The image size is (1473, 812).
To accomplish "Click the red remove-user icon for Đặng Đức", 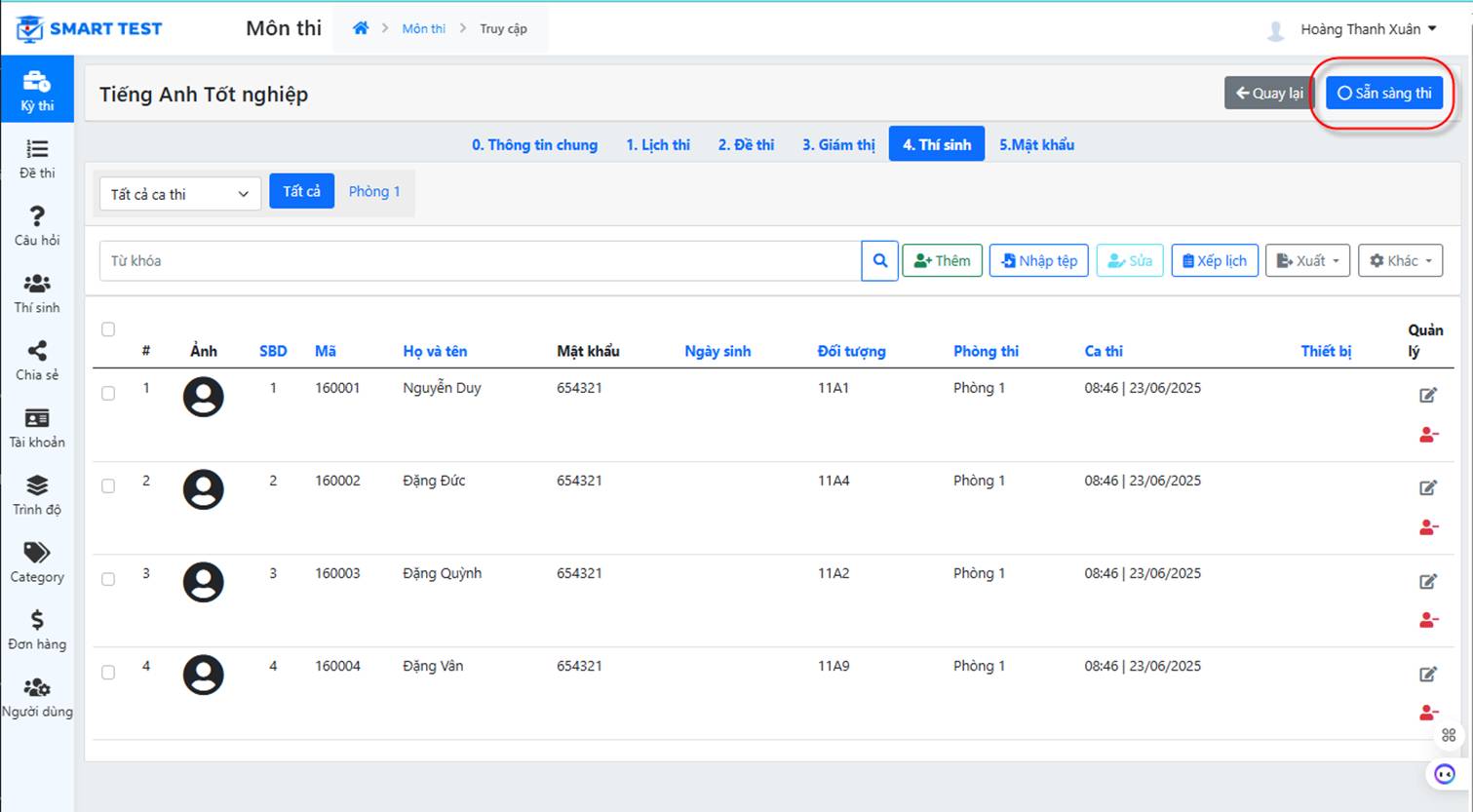I will 1428,527.
